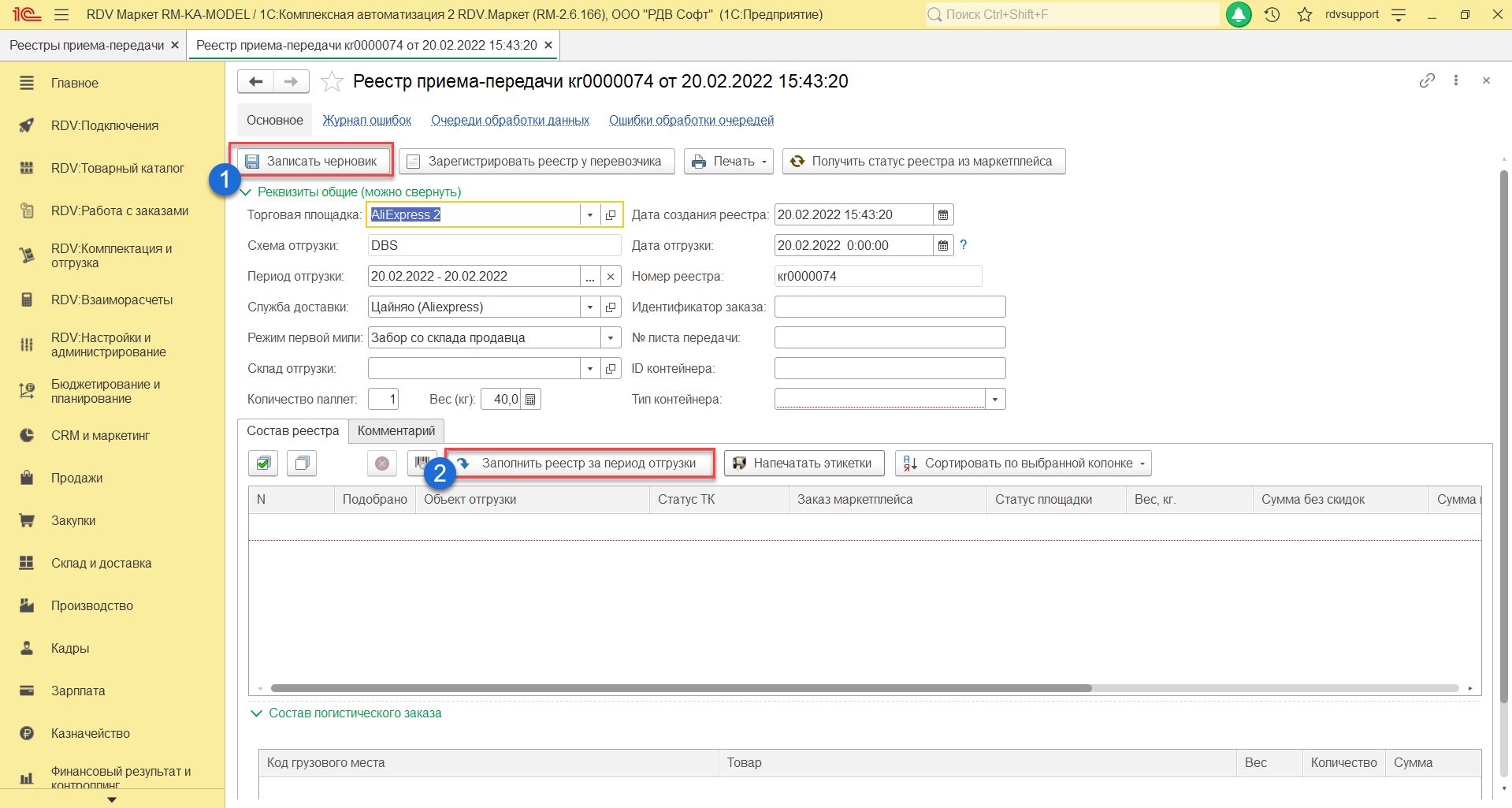
Task: Click the Идентификатор заказа input field
Action: coord(890,307)
